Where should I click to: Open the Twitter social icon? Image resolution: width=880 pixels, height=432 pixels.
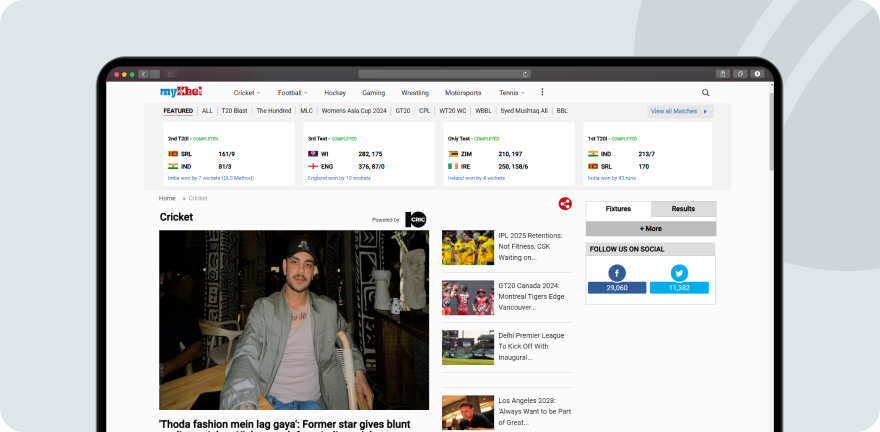(679, 273)
